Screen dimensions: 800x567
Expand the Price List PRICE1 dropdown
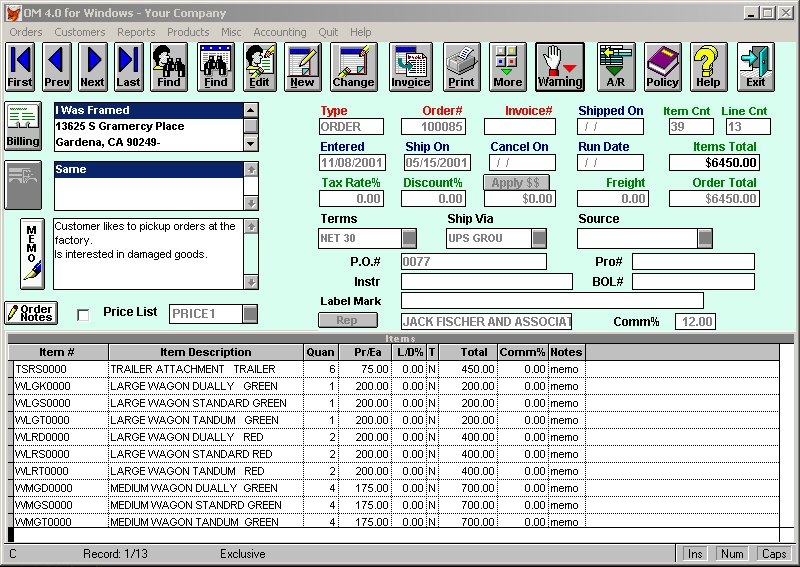coord(250,314)
